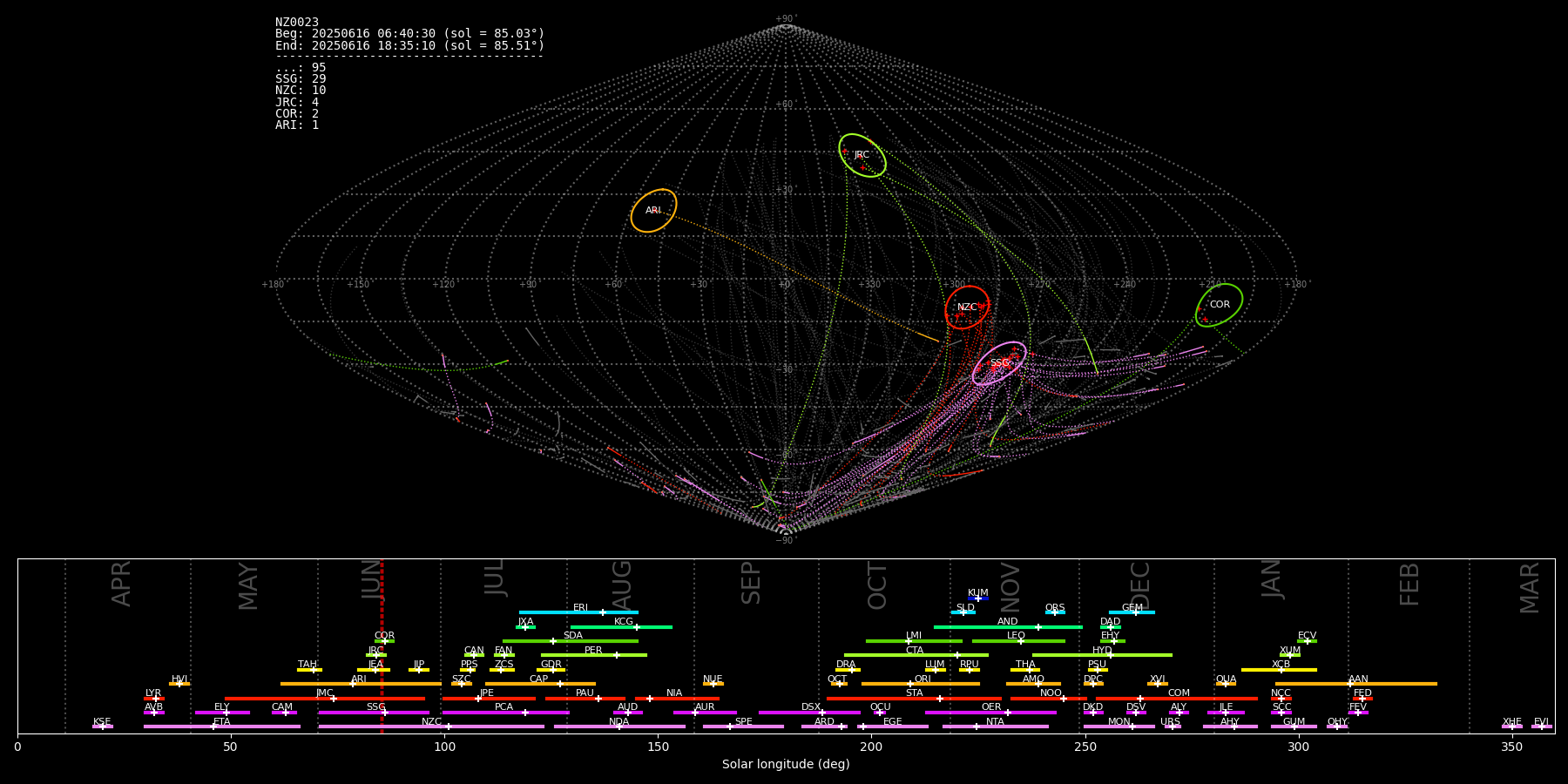Click the green ECV shower bar

tap(1307, 641)
